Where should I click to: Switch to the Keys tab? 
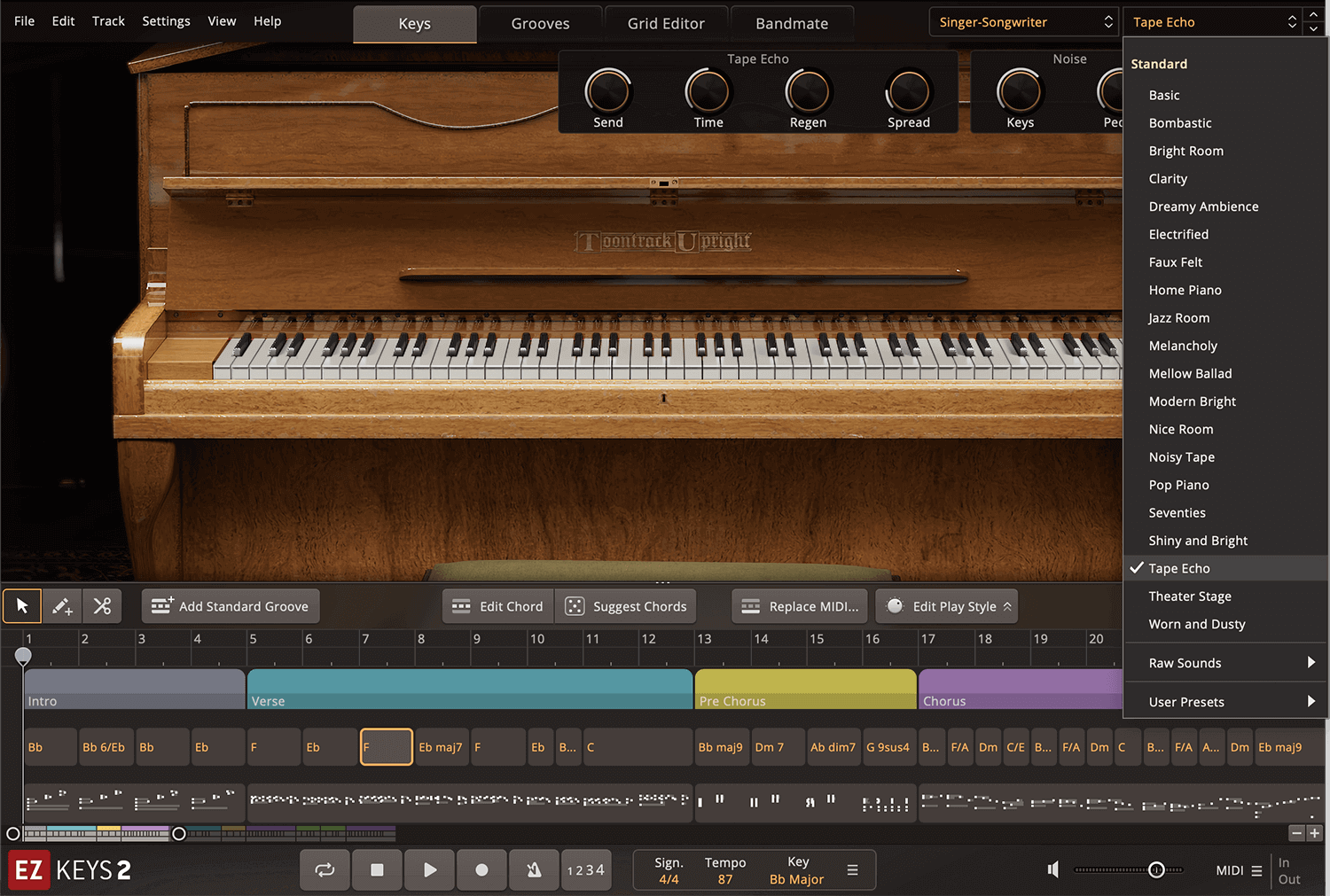pyautogui.click(x=414, y=24)
